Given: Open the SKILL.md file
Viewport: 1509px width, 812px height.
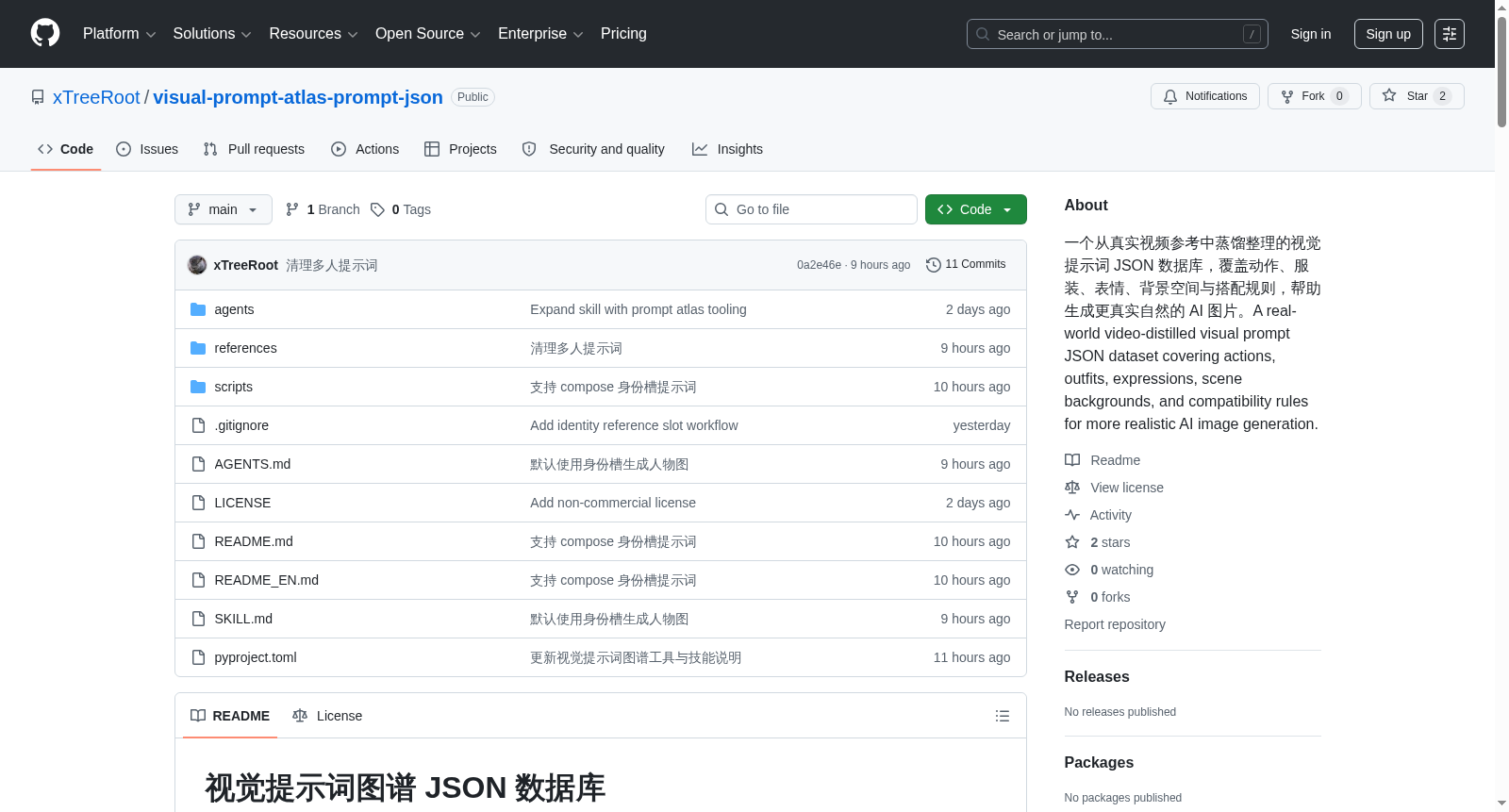Looking at the screenshot, I should point(243,619).
